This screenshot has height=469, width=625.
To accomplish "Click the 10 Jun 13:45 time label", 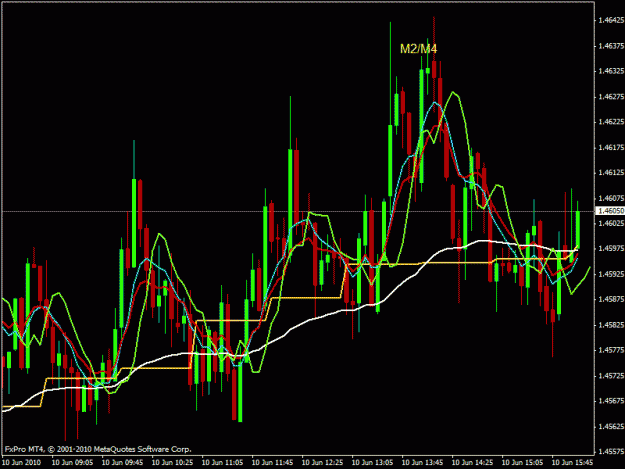I will point(423,462).
